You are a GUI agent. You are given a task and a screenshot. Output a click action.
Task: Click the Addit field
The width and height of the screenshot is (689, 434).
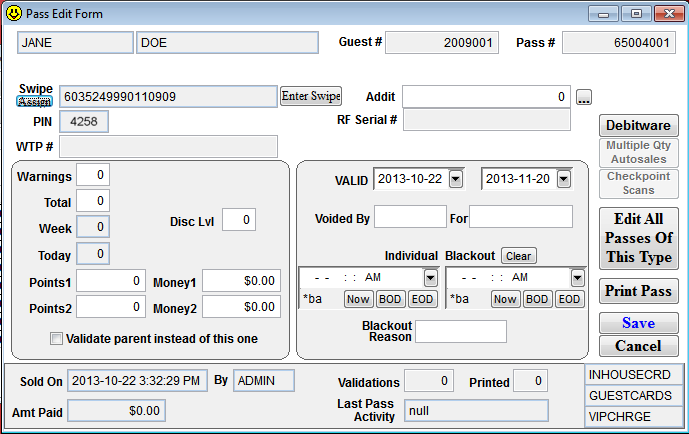486,97
